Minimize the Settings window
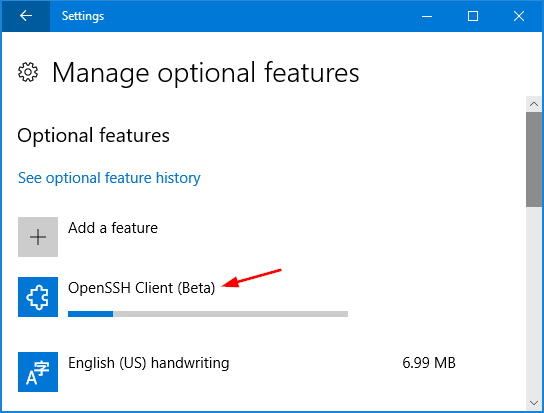Image resolution: width=544 pixels, height=413 pixels. pos(427,16)
